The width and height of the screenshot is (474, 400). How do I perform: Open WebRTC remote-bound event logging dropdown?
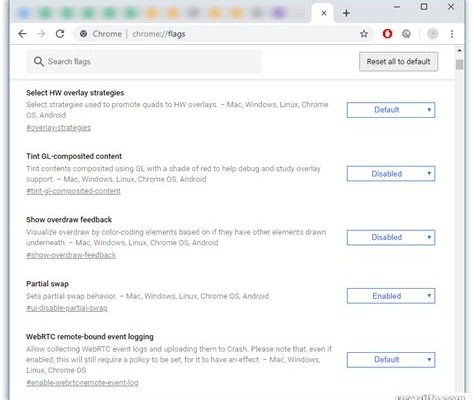click(x=391, y=360)
